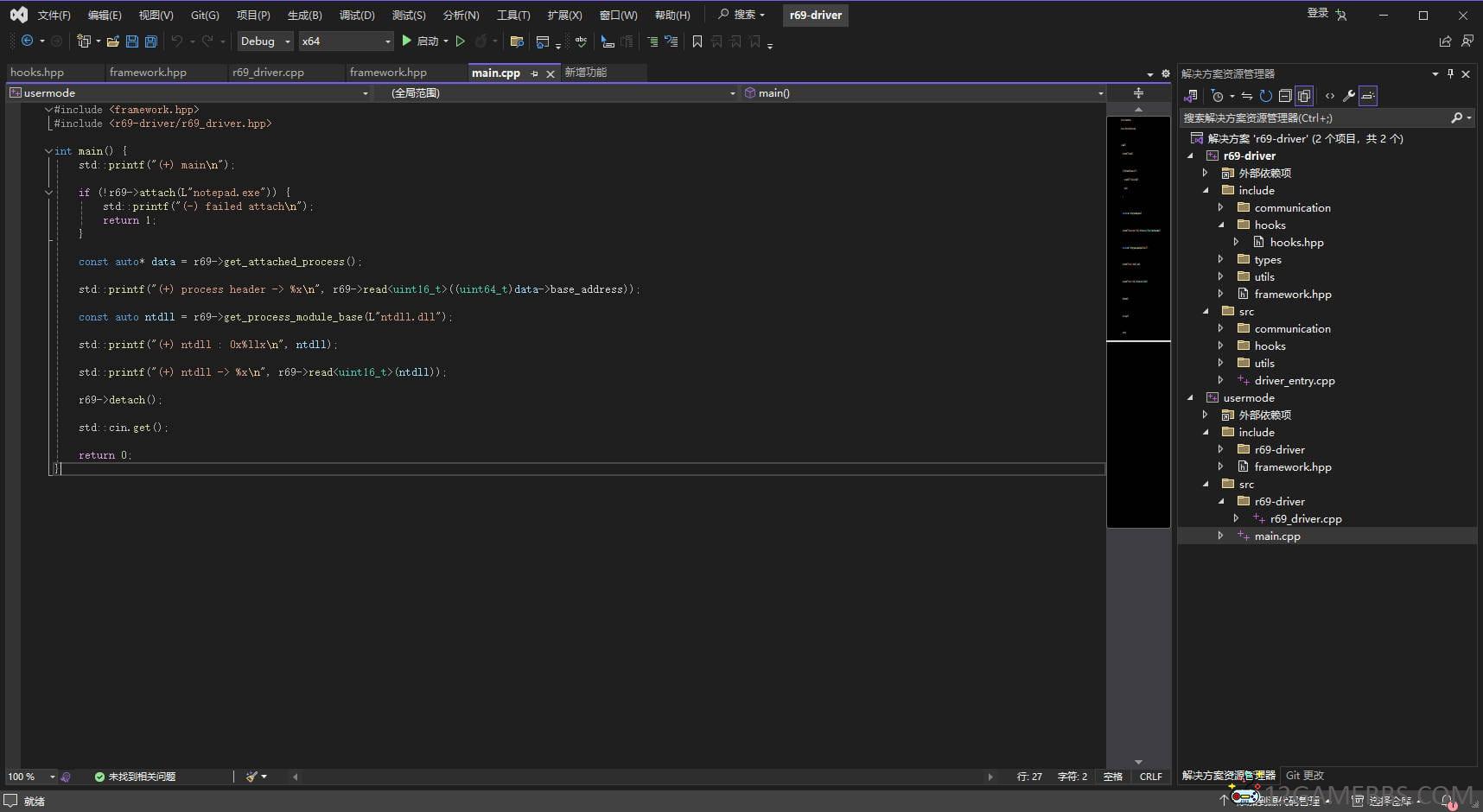Open the Debug configuration dropdown
The width and height of the screenshot is (1483, 812).
coord(265,41)
